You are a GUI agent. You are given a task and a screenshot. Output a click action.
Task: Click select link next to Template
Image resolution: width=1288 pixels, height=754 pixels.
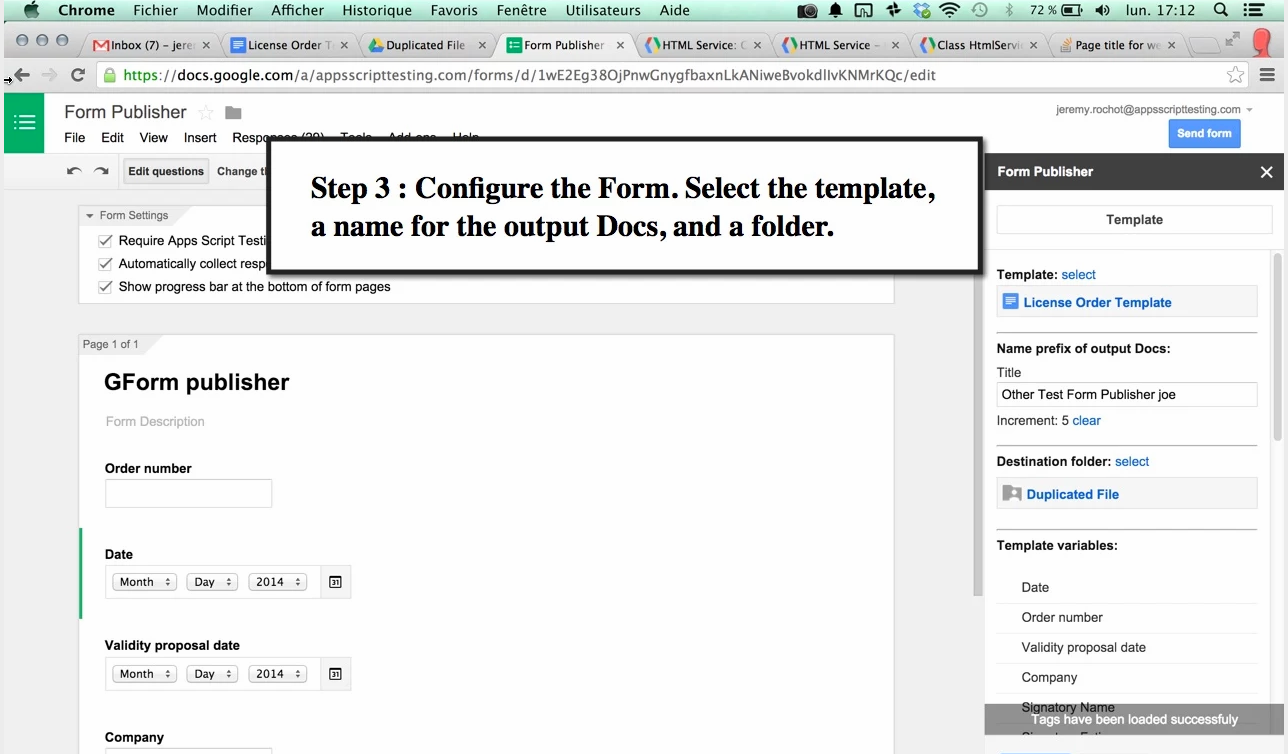pyautogui.click(x=1079, y=275)
